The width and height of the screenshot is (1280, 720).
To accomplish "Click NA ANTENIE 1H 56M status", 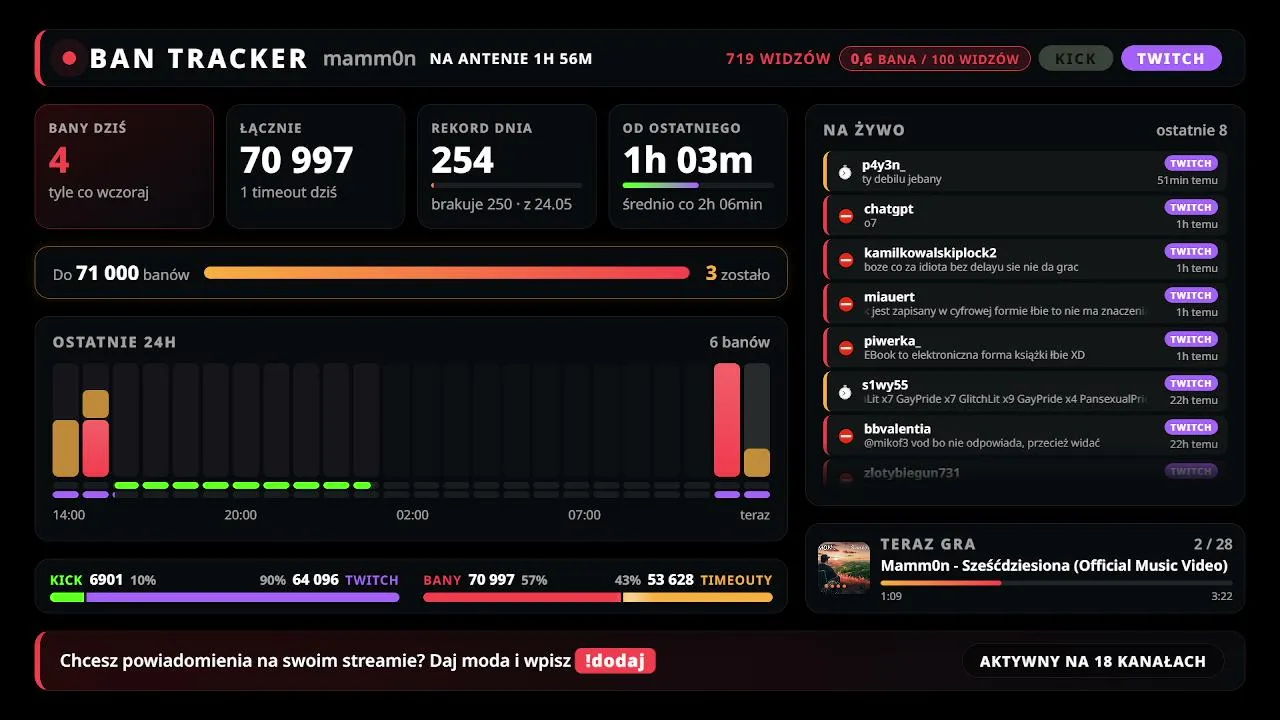I will [511, 59].
